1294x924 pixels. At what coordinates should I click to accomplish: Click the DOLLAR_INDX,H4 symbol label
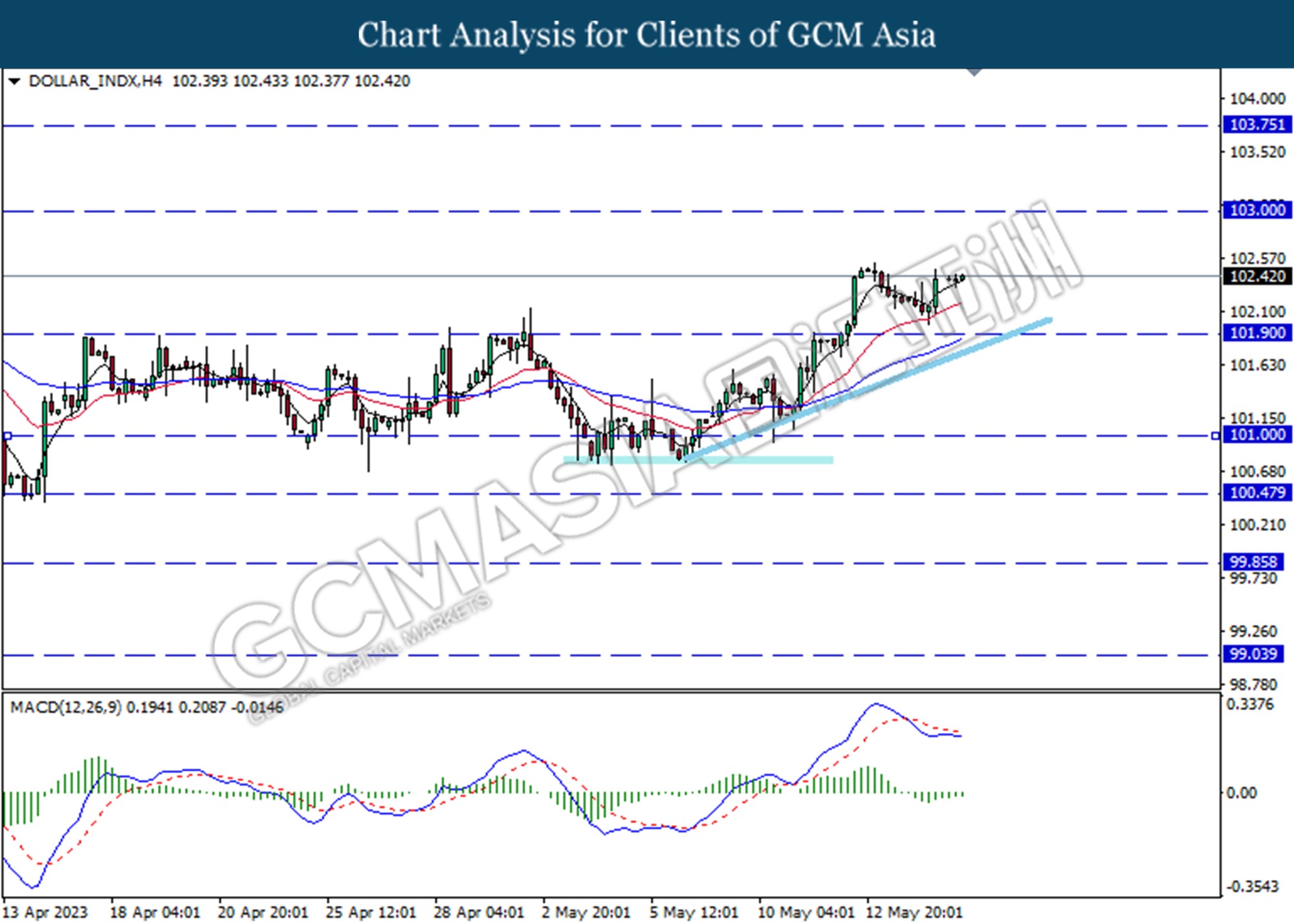[x=95, y=82]
